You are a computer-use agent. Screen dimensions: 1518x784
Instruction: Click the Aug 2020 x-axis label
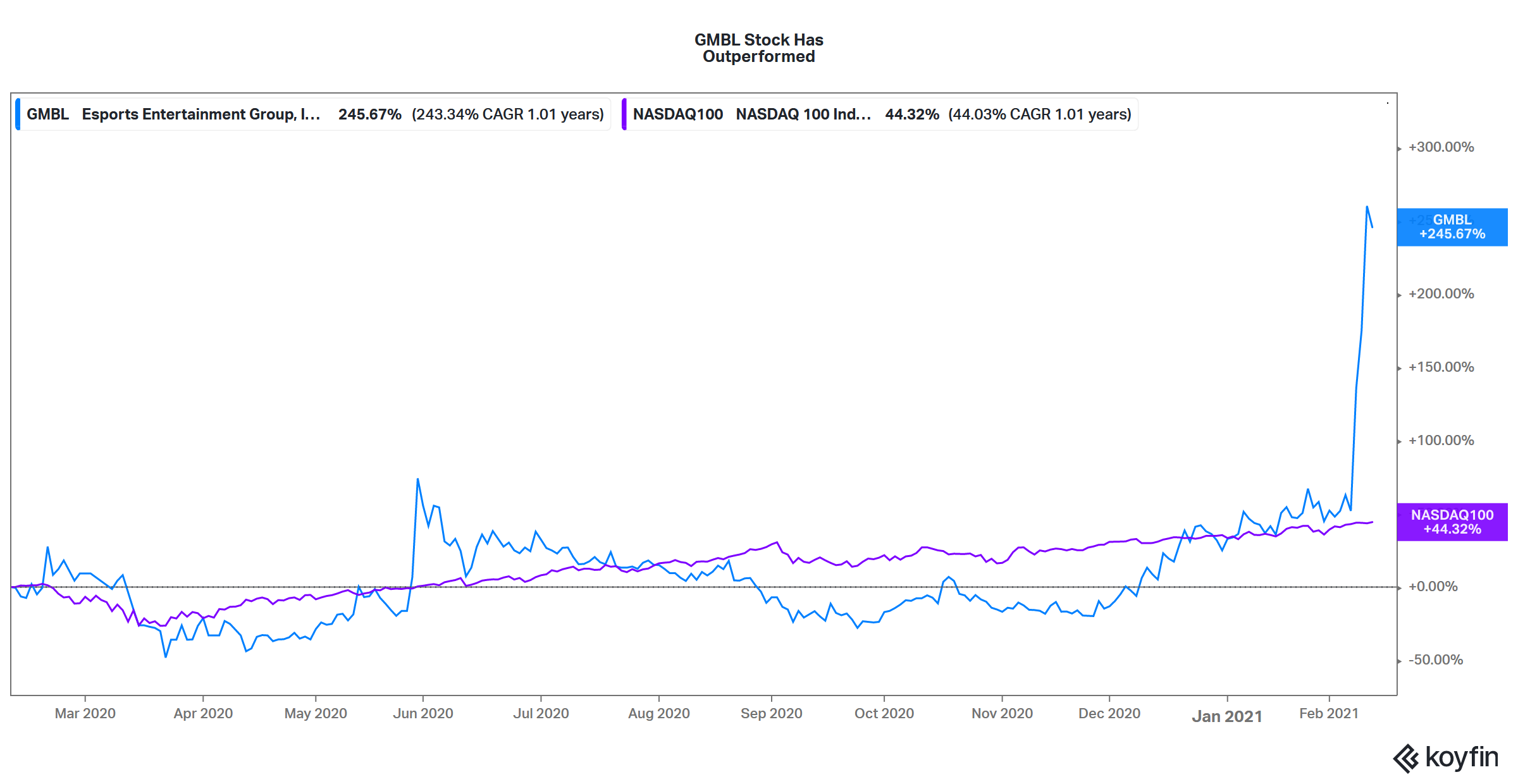[x=659, y=714]
